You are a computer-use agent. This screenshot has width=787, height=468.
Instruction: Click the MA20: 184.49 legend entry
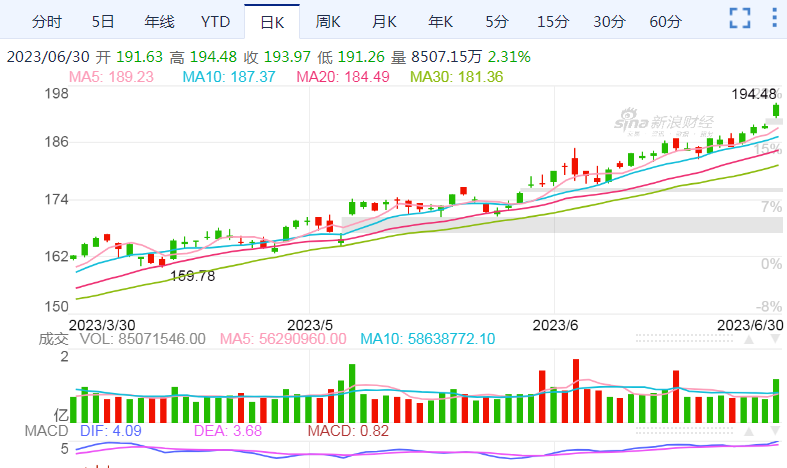(x=343, y=77)
